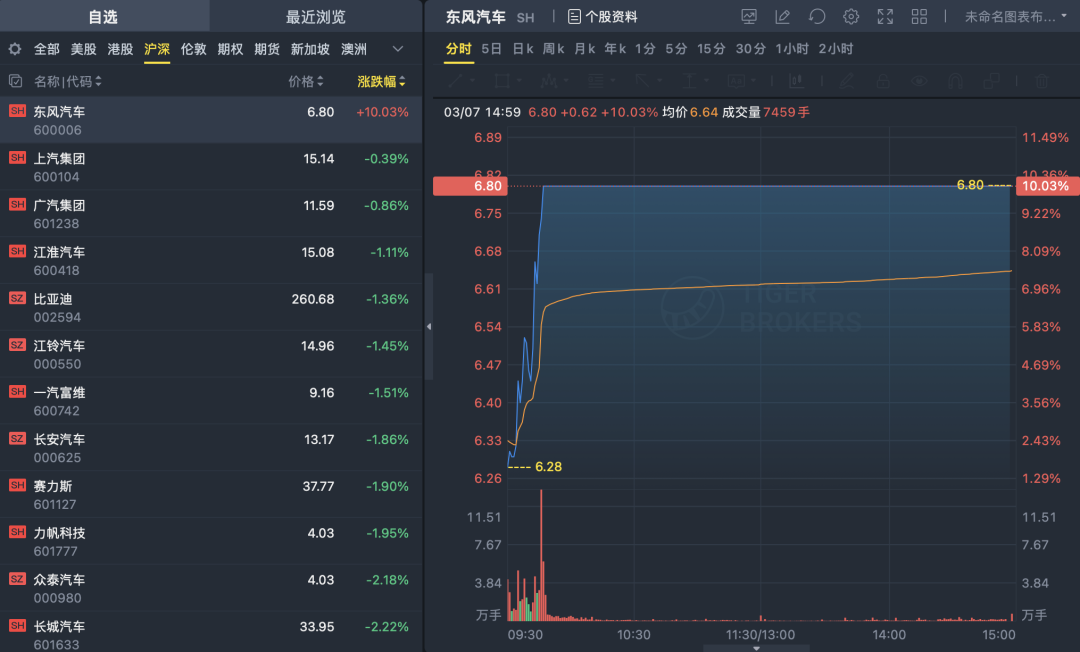
Task: Open the chart monitor icon in header
Action: point(749,17)
